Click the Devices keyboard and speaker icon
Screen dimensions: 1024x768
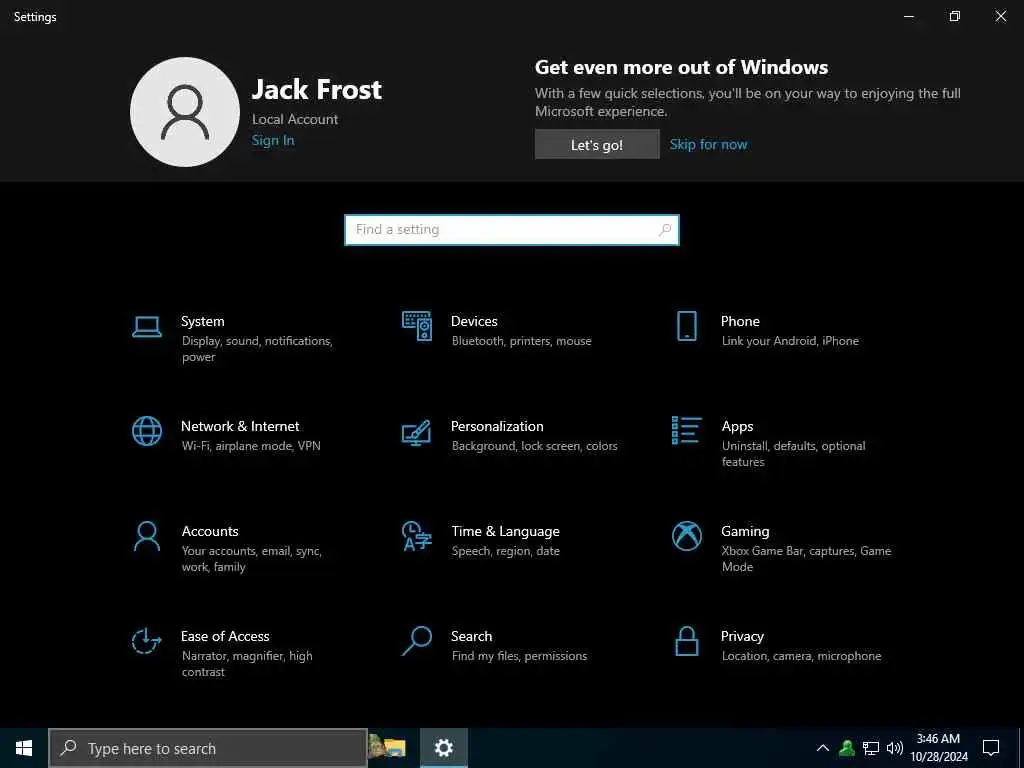417,326
